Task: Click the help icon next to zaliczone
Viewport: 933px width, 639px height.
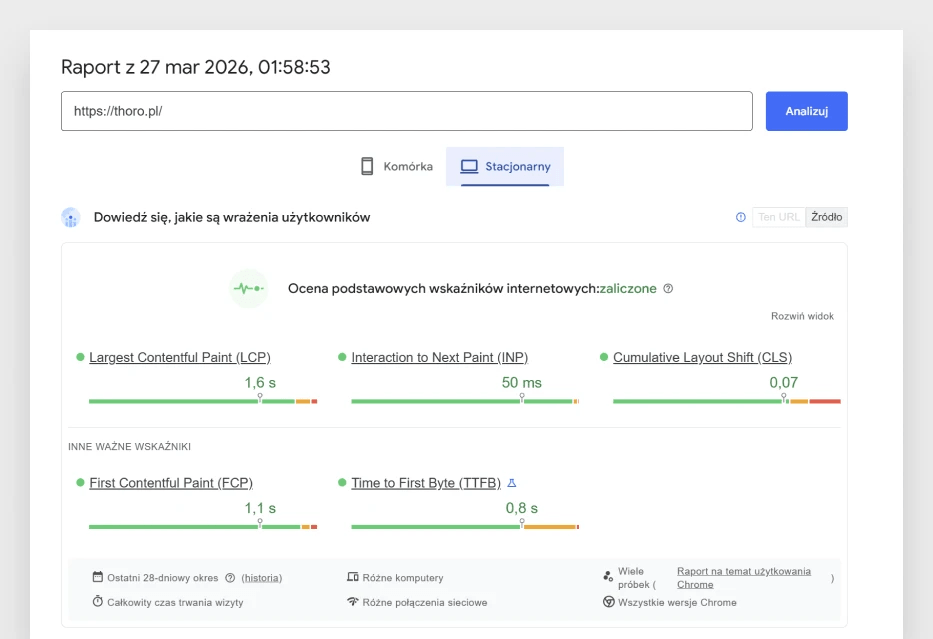Action: point(668,288)
